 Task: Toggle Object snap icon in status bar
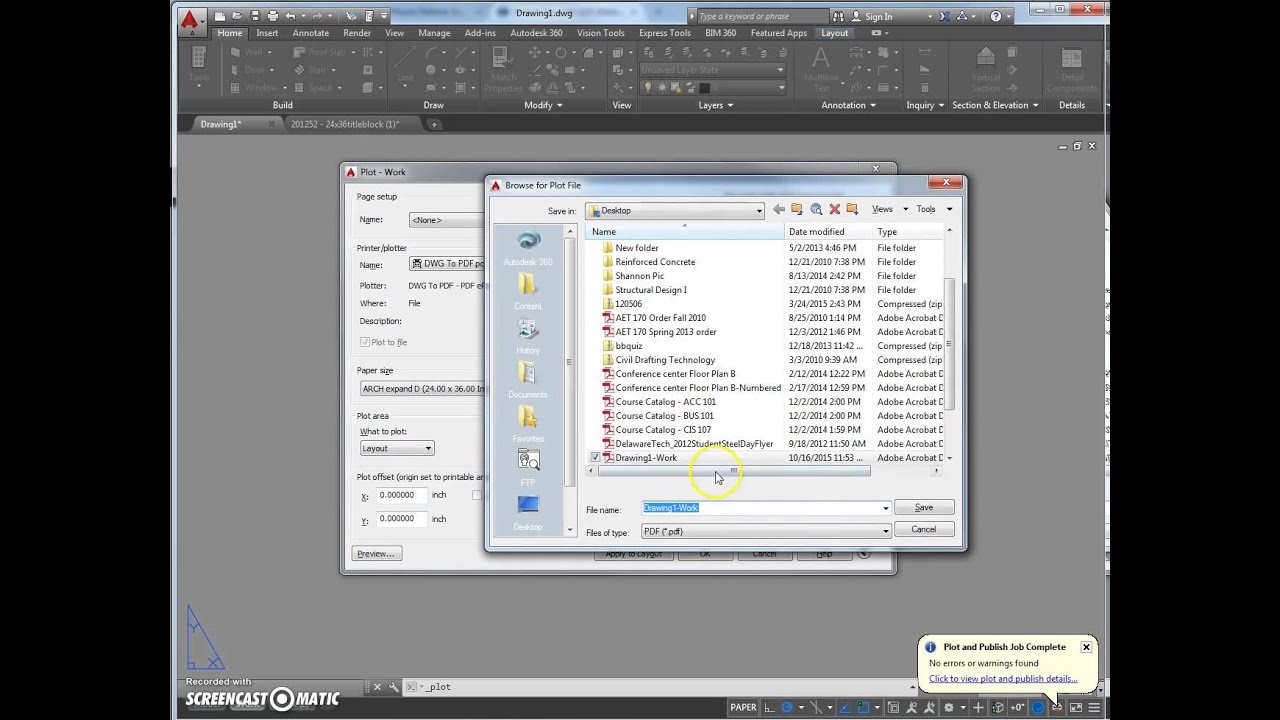[x=863, y=707]
